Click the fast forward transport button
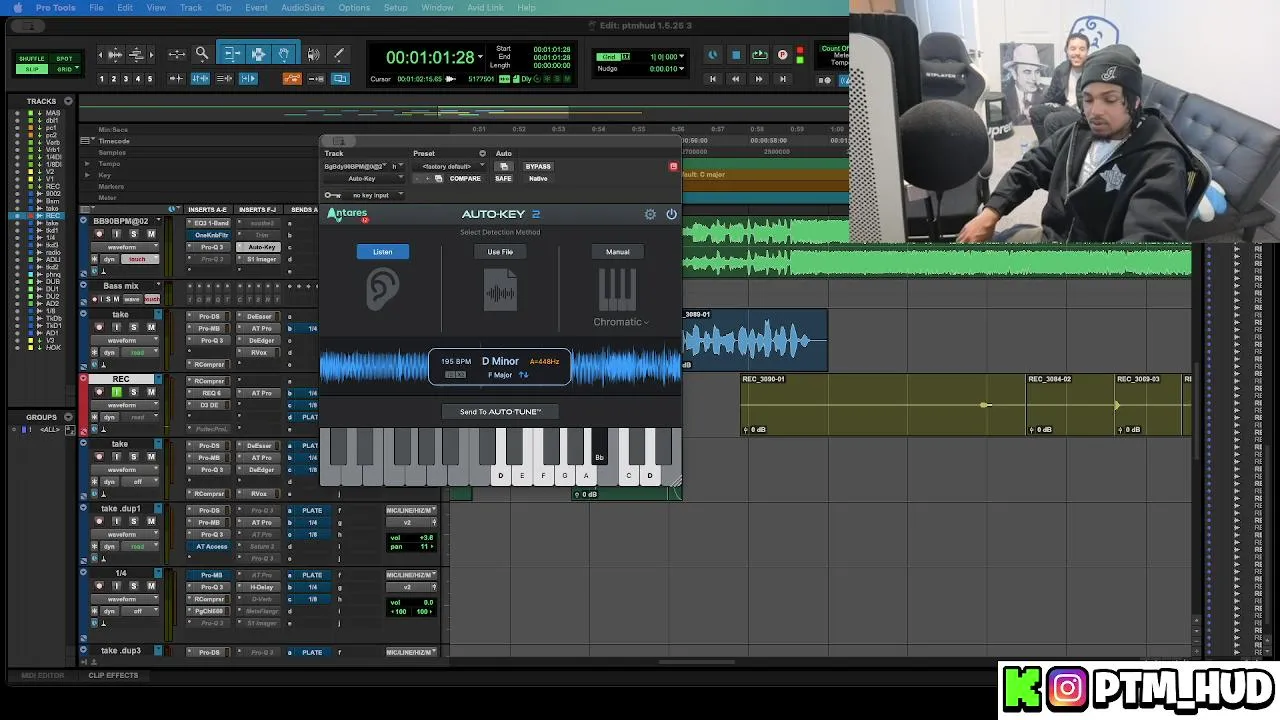This screenshot has width=1280, height=720. (x=759, y=79)
